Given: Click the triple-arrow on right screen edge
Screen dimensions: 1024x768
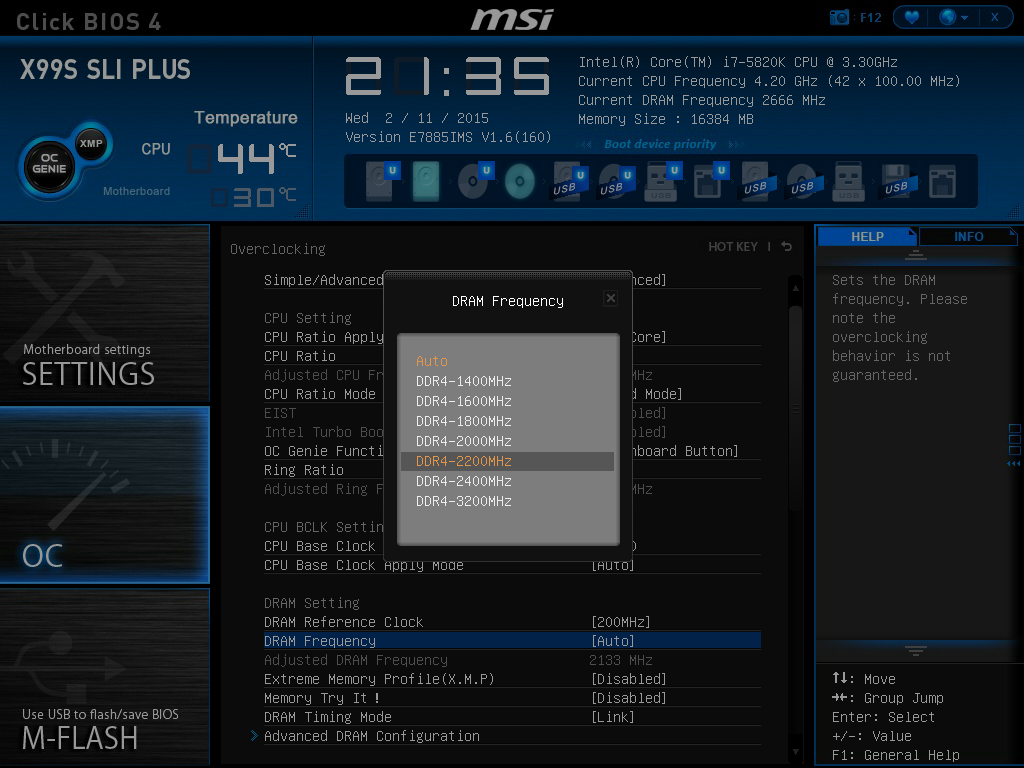Looking at the screenshot, I should [1014, 464].
